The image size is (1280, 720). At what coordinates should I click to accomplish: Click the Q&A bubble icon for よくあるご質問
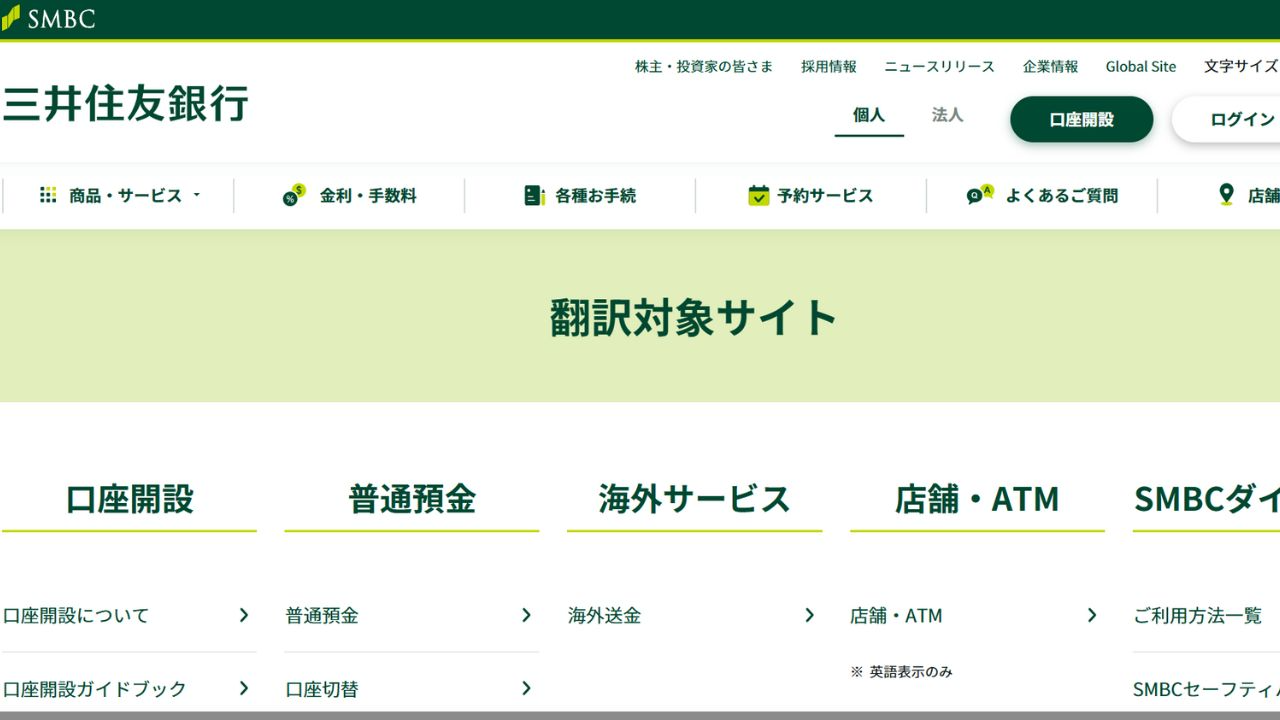coord(980,194)
